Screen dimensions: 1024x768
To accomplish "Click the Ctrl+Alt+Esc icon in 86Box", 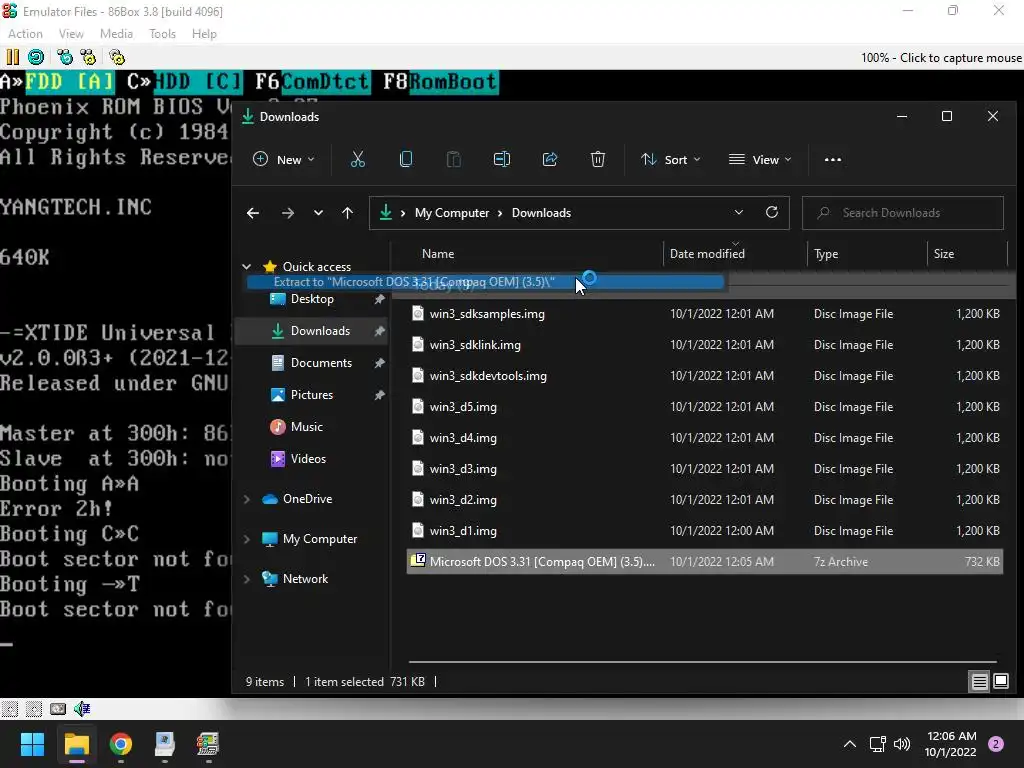I will click(x=88, y=57).
